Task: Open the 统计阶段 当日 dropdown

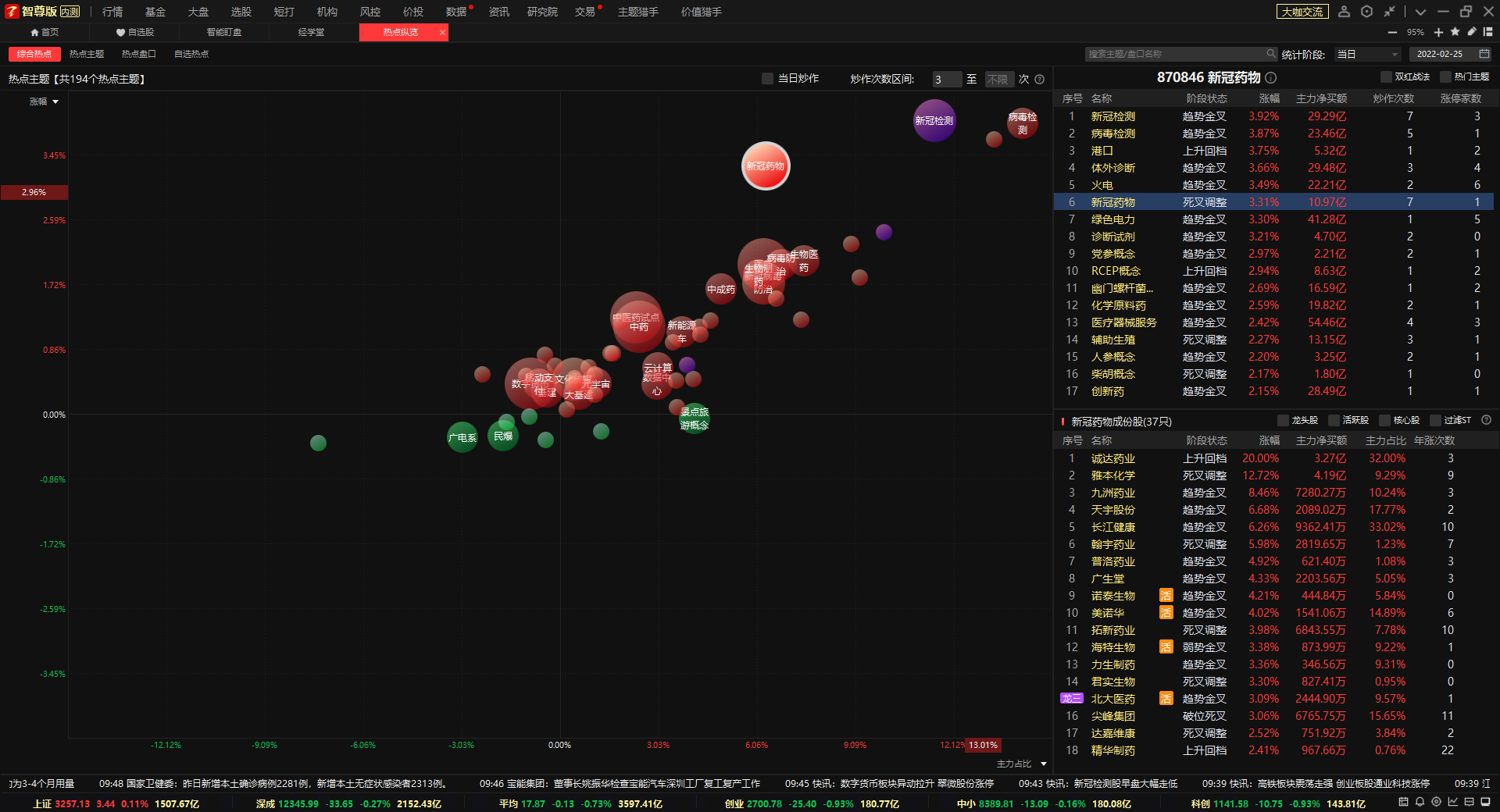Action: (1367, 54)
